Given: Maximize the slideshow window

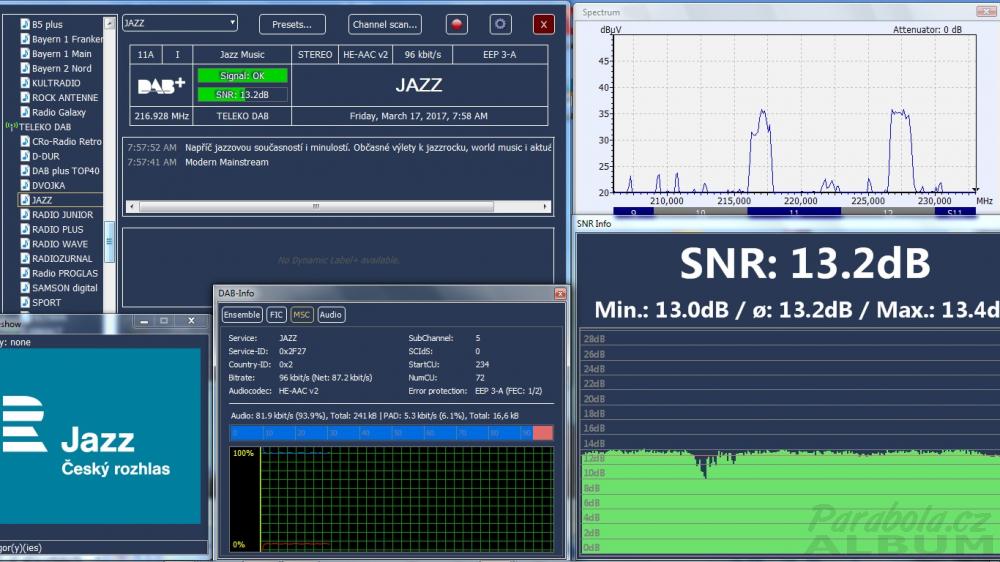Looking at the screenshot, I should tap(164, 321).
